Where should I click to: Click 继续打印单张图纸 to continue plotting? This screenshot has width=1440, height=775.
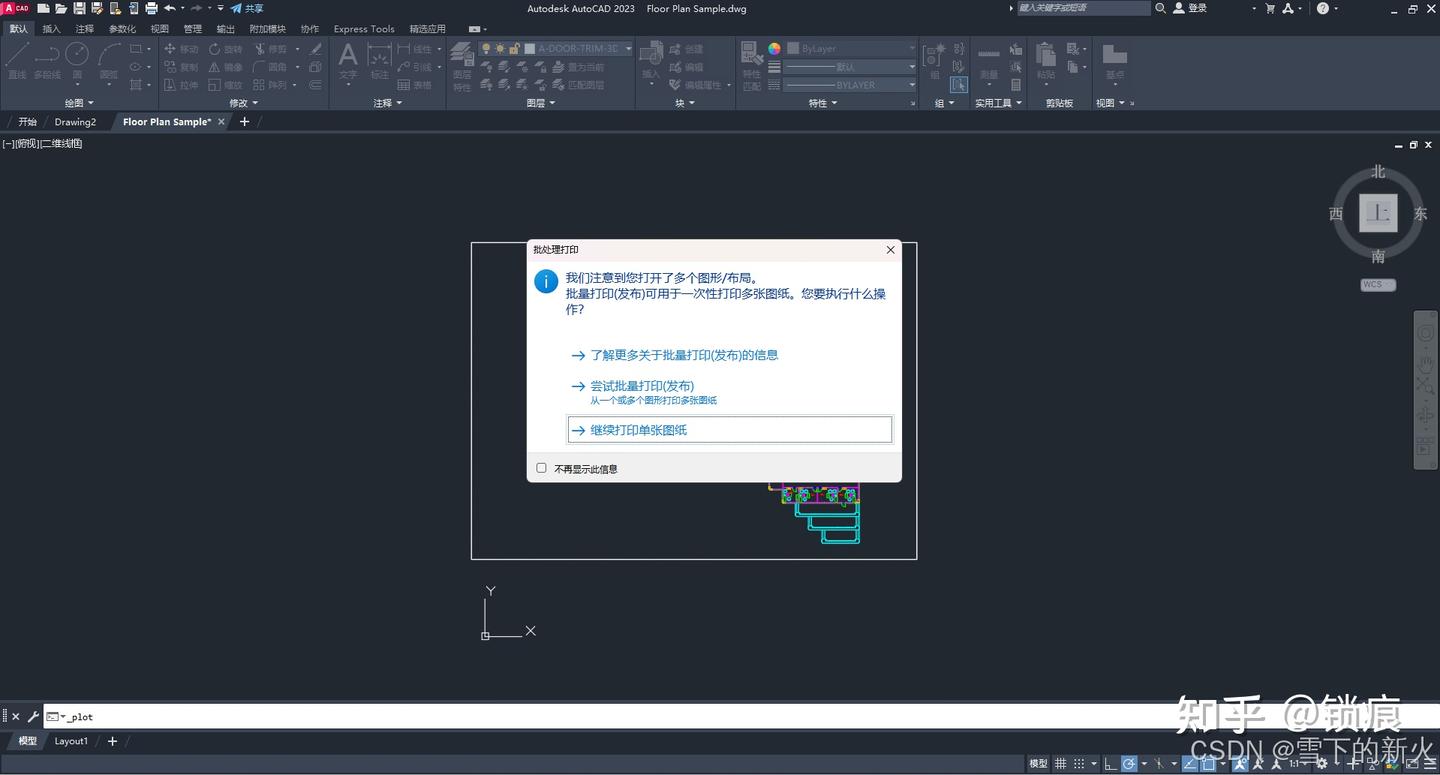click(637, 429)
